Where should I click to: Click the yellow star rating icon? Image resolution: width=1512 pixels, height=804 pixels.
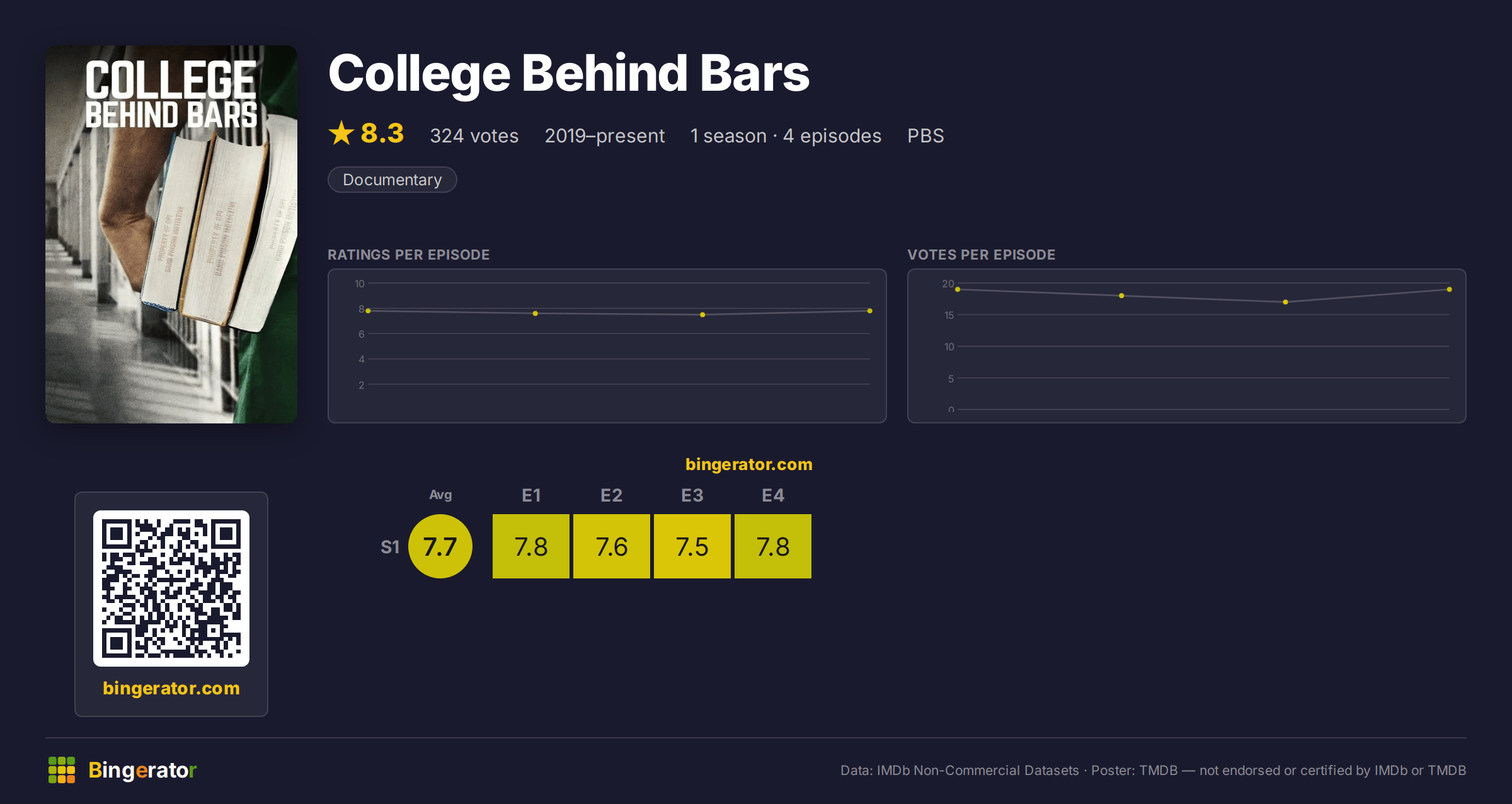click(x=341, y=134)
